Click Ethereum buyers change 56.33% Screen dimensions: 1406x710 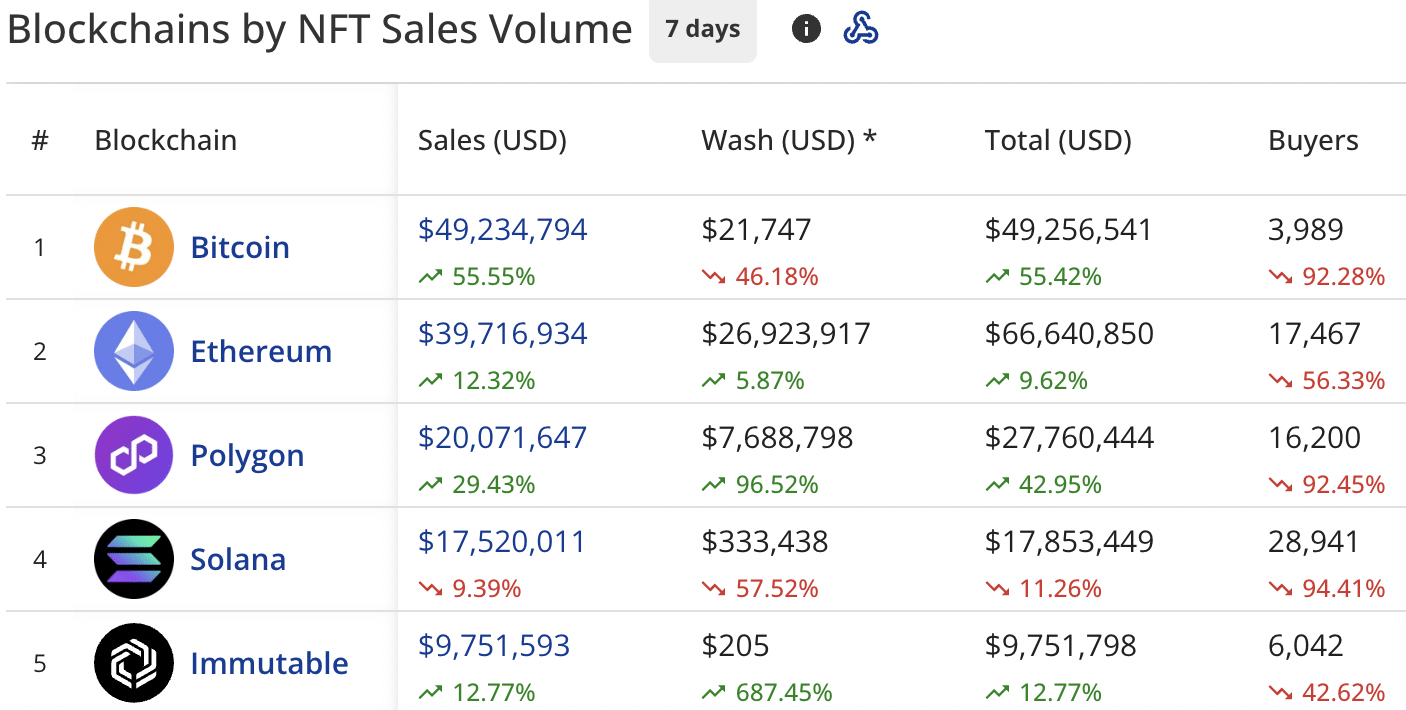tap(1327, 381)
